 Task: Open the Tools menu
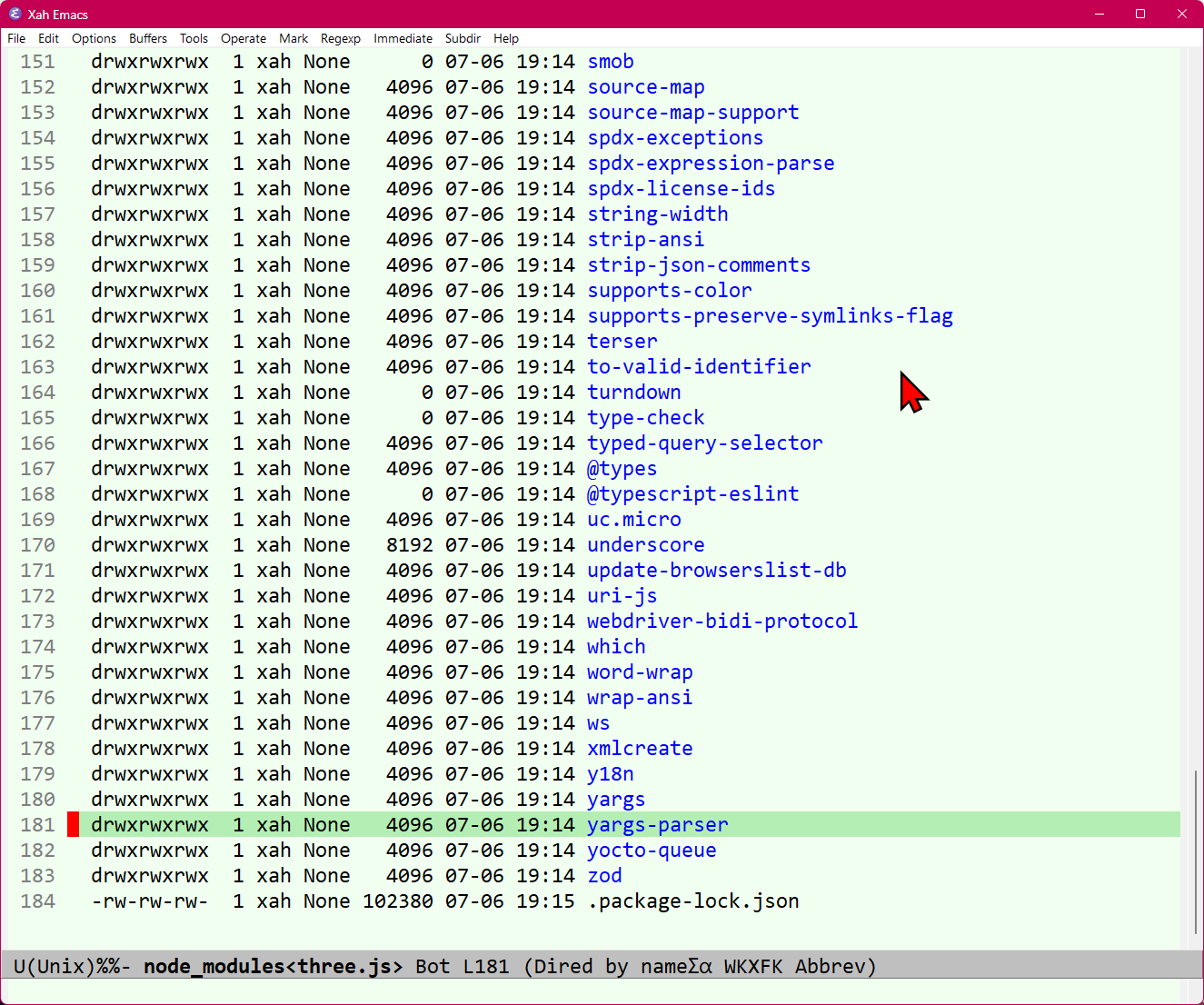point(194,38)
